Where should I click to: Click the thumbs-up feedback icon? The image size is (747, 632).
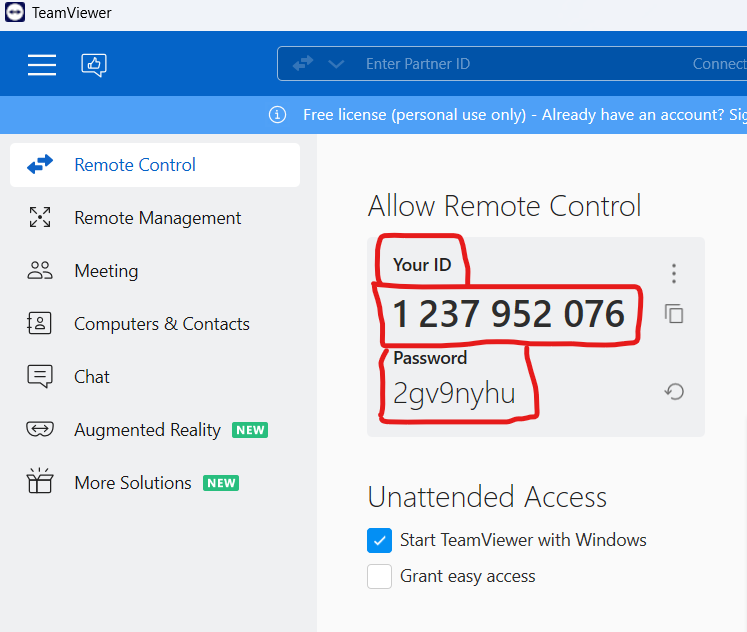point(94,65)
